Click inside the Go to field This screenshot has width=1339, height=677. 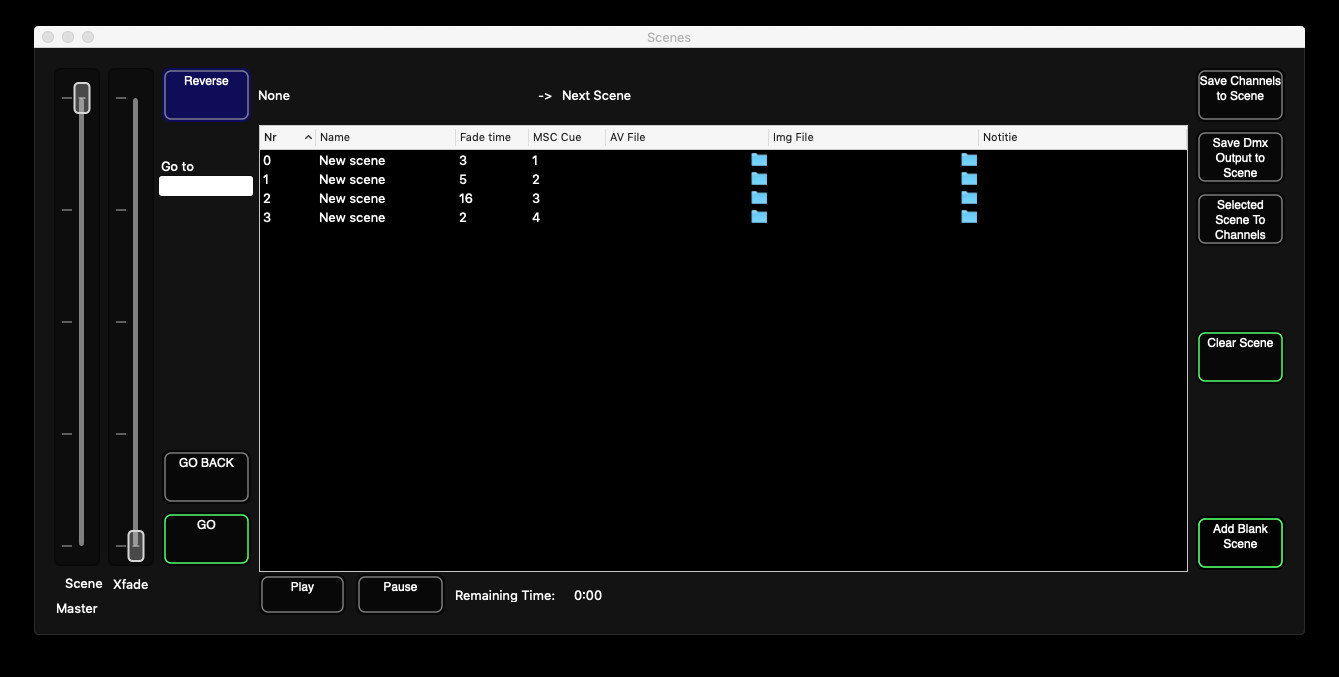(205, 185)
